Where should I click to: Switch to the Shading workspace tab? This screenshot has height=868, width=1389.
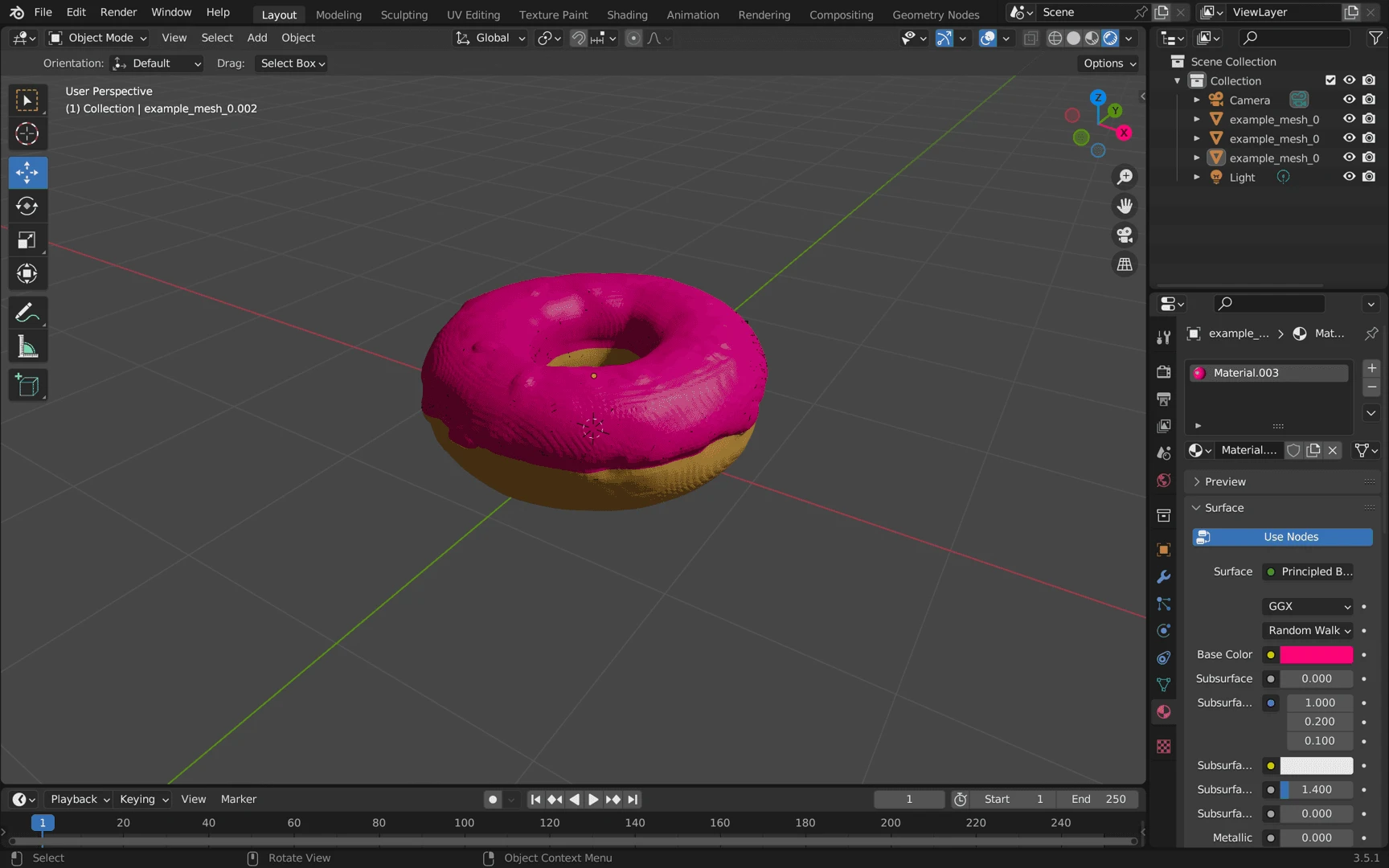coord(627,14)
